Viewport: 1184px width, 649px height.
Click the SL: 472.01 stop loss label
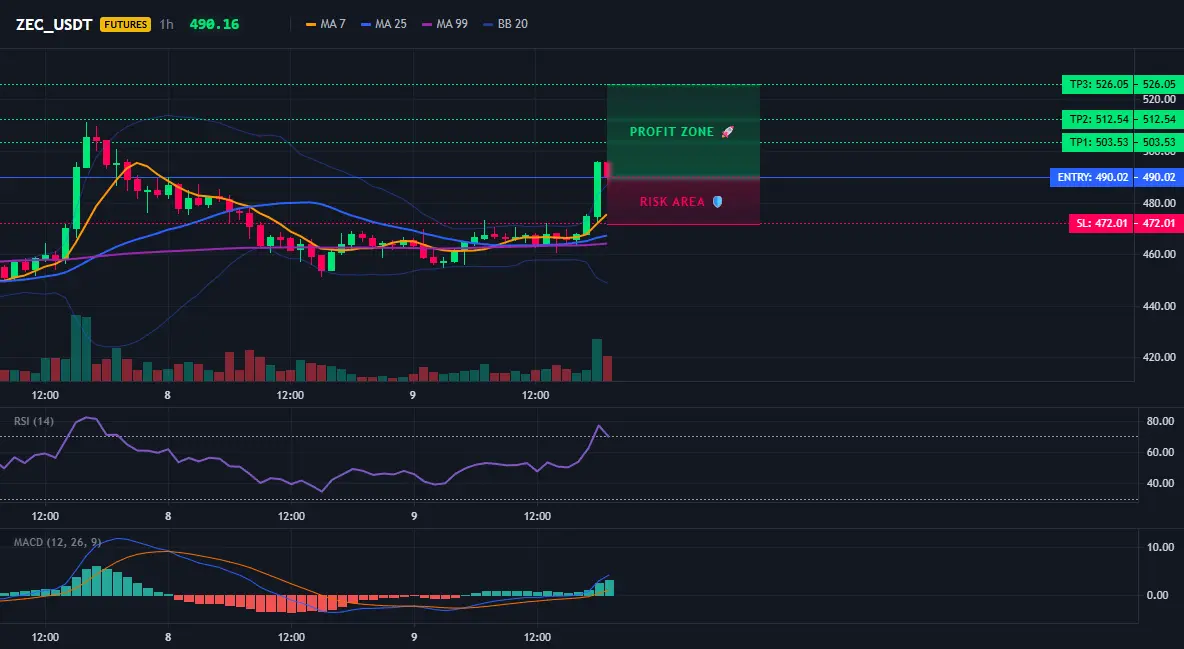1101,224
